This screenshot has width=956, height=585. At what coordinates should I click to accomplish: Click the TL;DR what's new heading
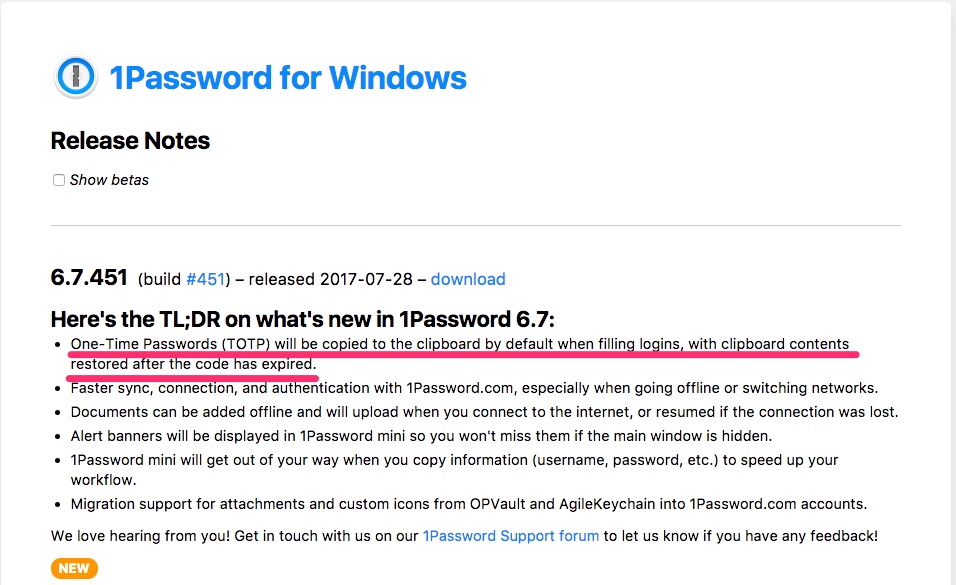coord(302,319)
